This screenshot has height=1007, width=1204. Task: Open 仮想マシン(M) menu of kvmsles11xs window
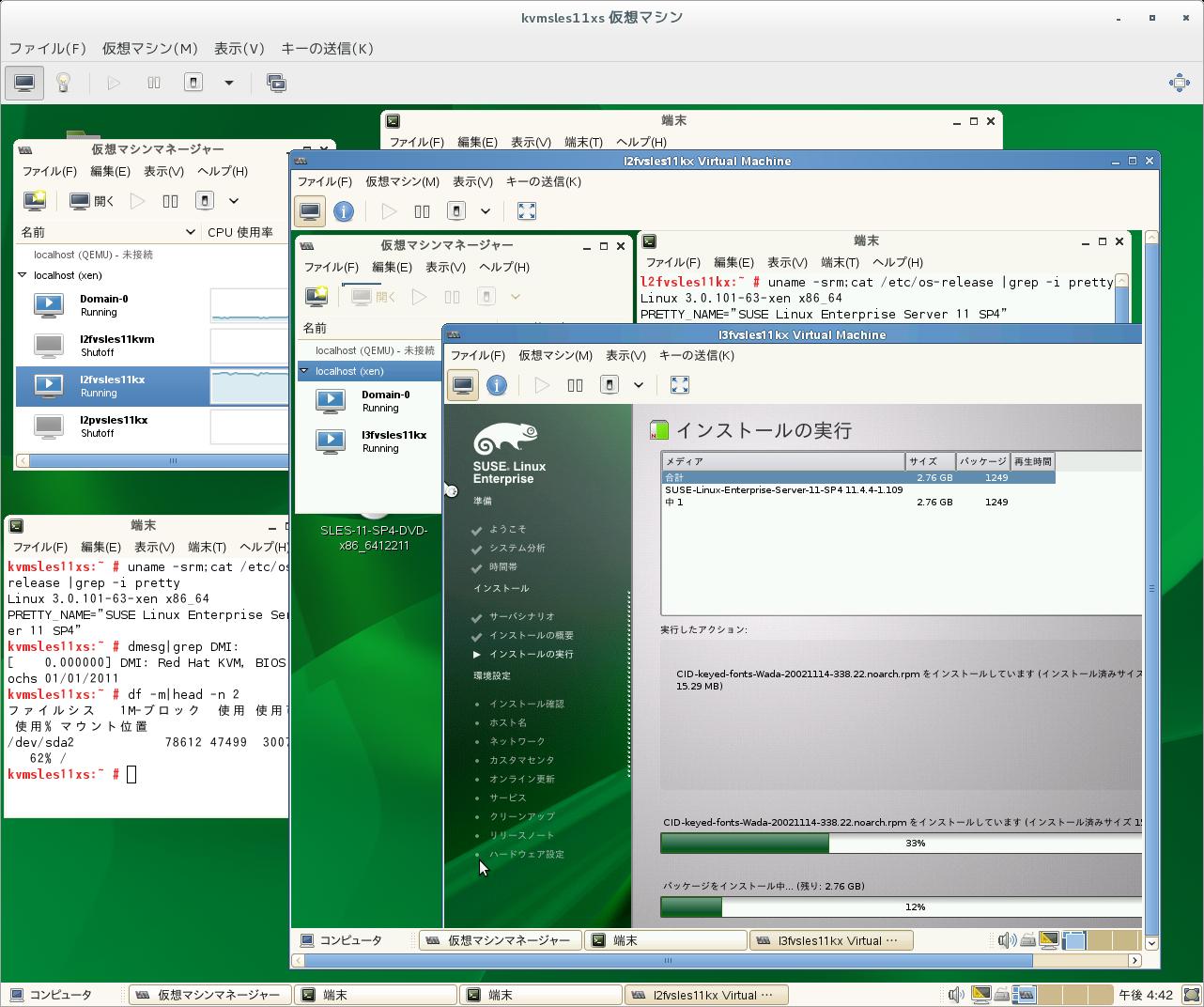click(149, 48)
